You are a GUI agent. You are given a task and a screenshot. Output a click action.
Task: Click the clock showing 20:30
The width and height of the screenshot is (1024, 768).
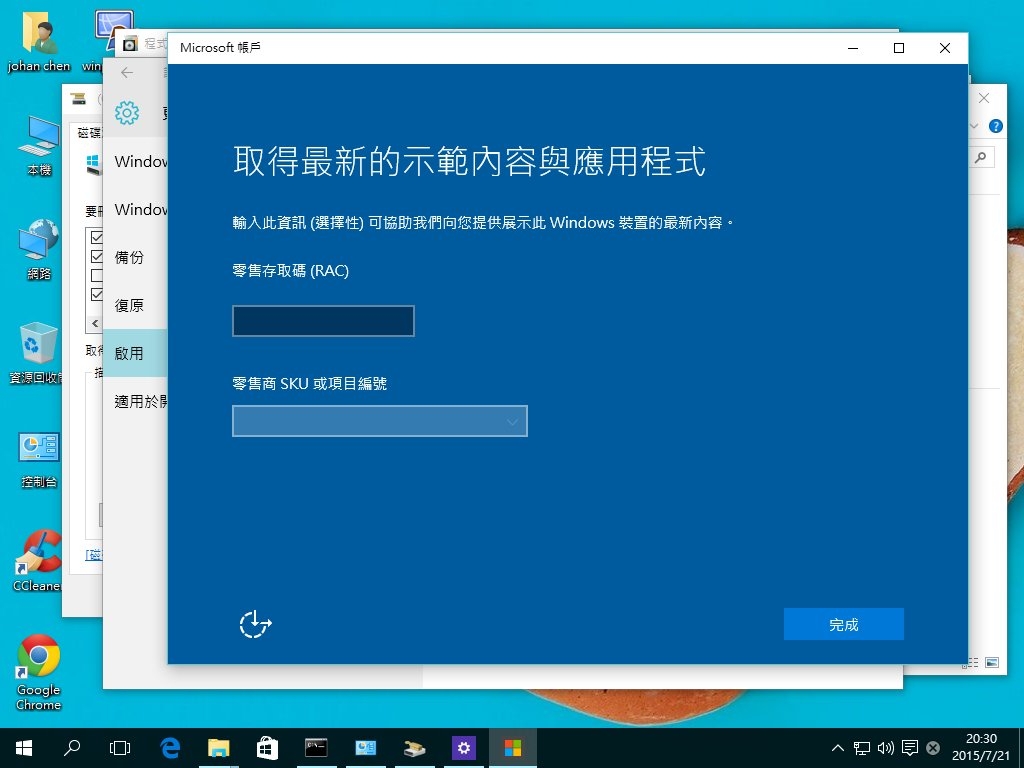981,747
